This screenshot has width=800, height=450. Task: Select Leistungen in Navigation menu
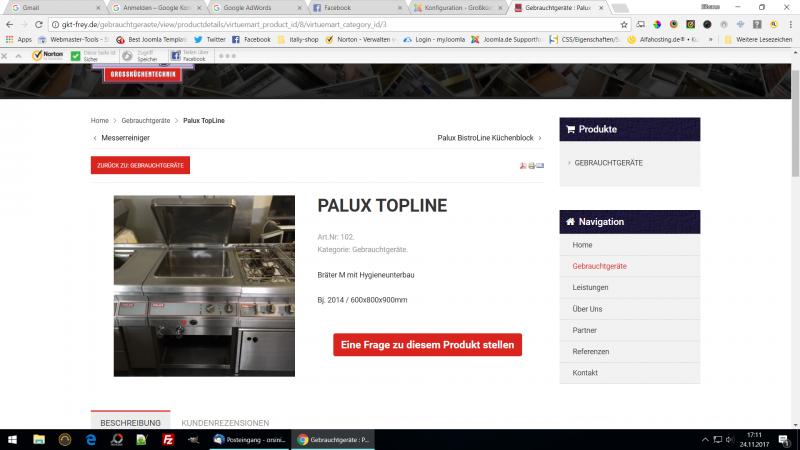pos(590,287)
